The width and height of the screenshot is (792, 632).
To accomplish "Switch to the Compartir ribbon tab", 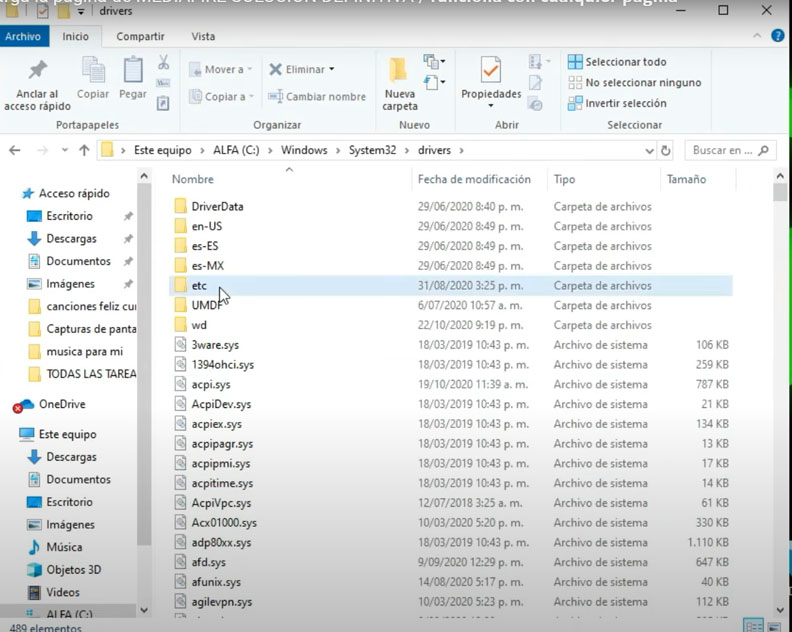I will point(140,36).
